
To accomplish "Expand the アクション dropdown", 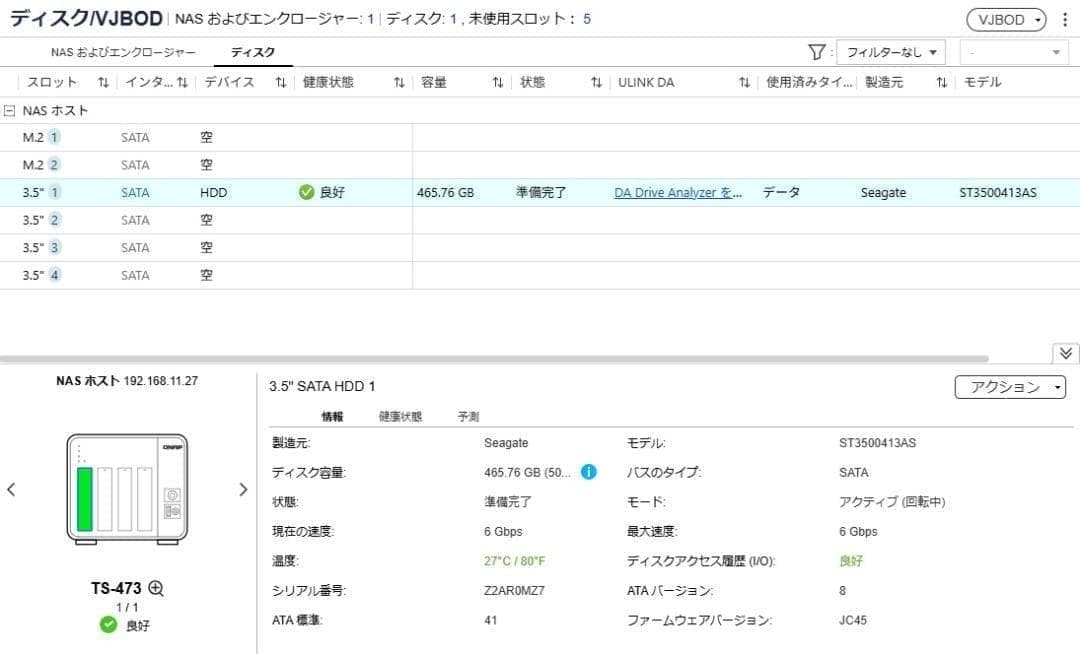I will [x=1010, y=387].
